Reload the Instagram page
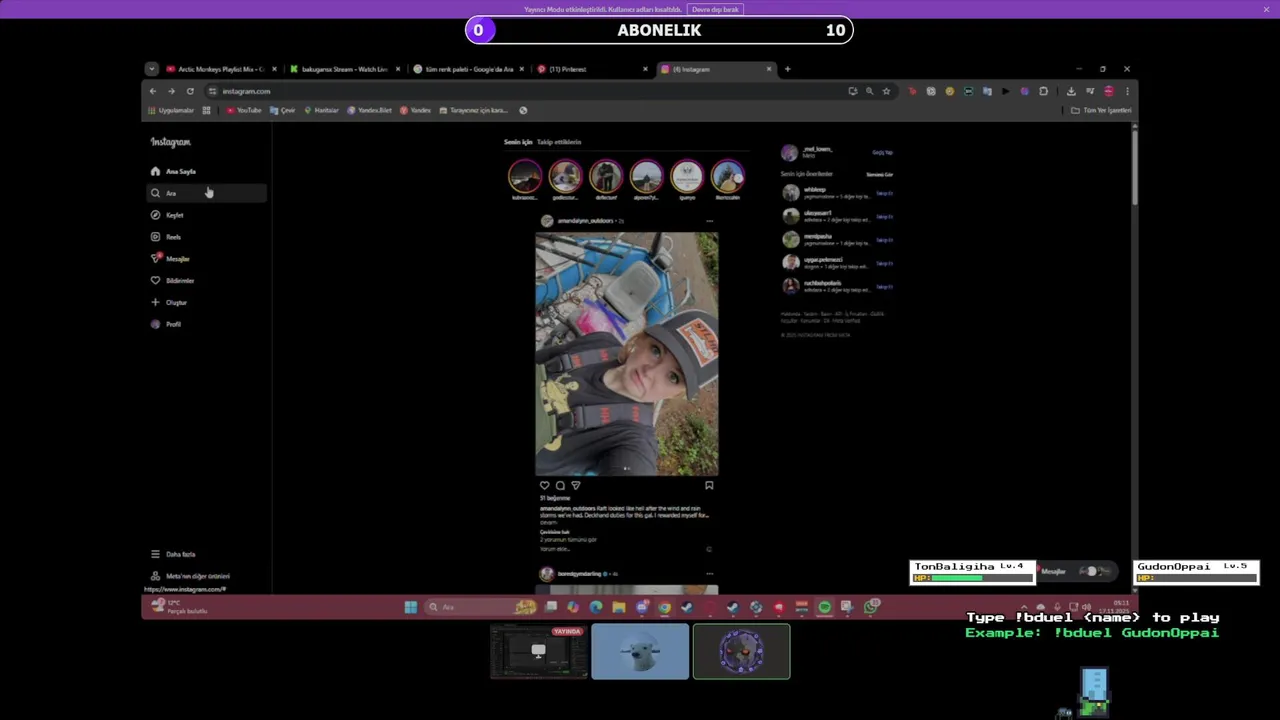Image resolution: width=1280 pixels, height=720 pixels. (190, 91)
